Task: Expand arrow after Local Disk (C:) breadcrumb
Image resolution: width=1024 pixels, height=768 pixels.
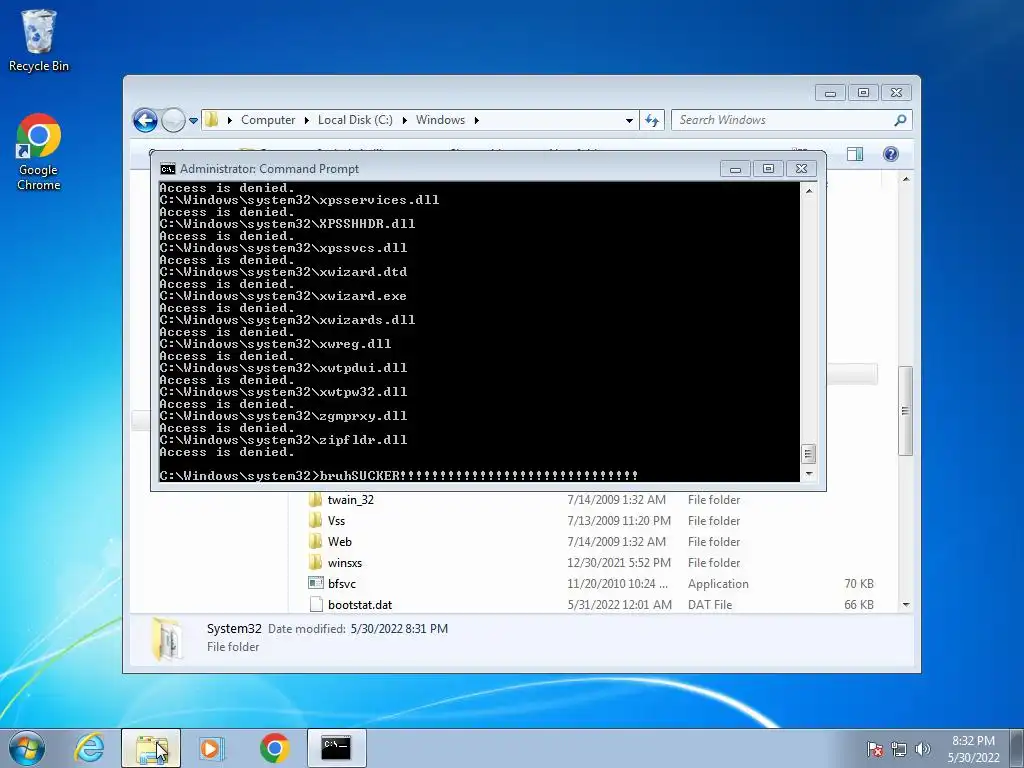Action: (404, 120)
